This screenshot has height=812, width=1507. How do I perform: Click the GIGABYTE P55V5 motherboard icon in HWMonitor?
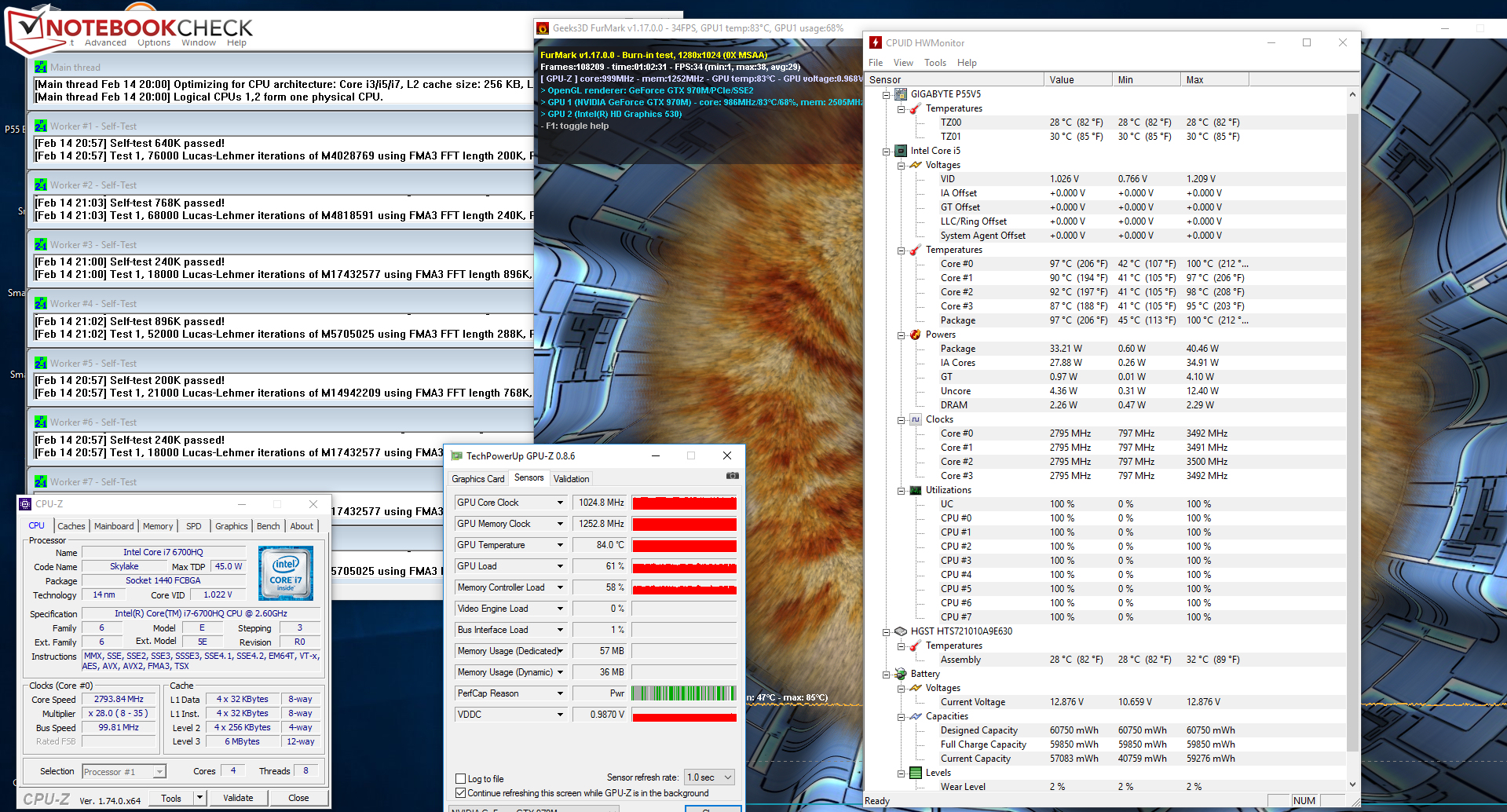(x=901, y=94)
